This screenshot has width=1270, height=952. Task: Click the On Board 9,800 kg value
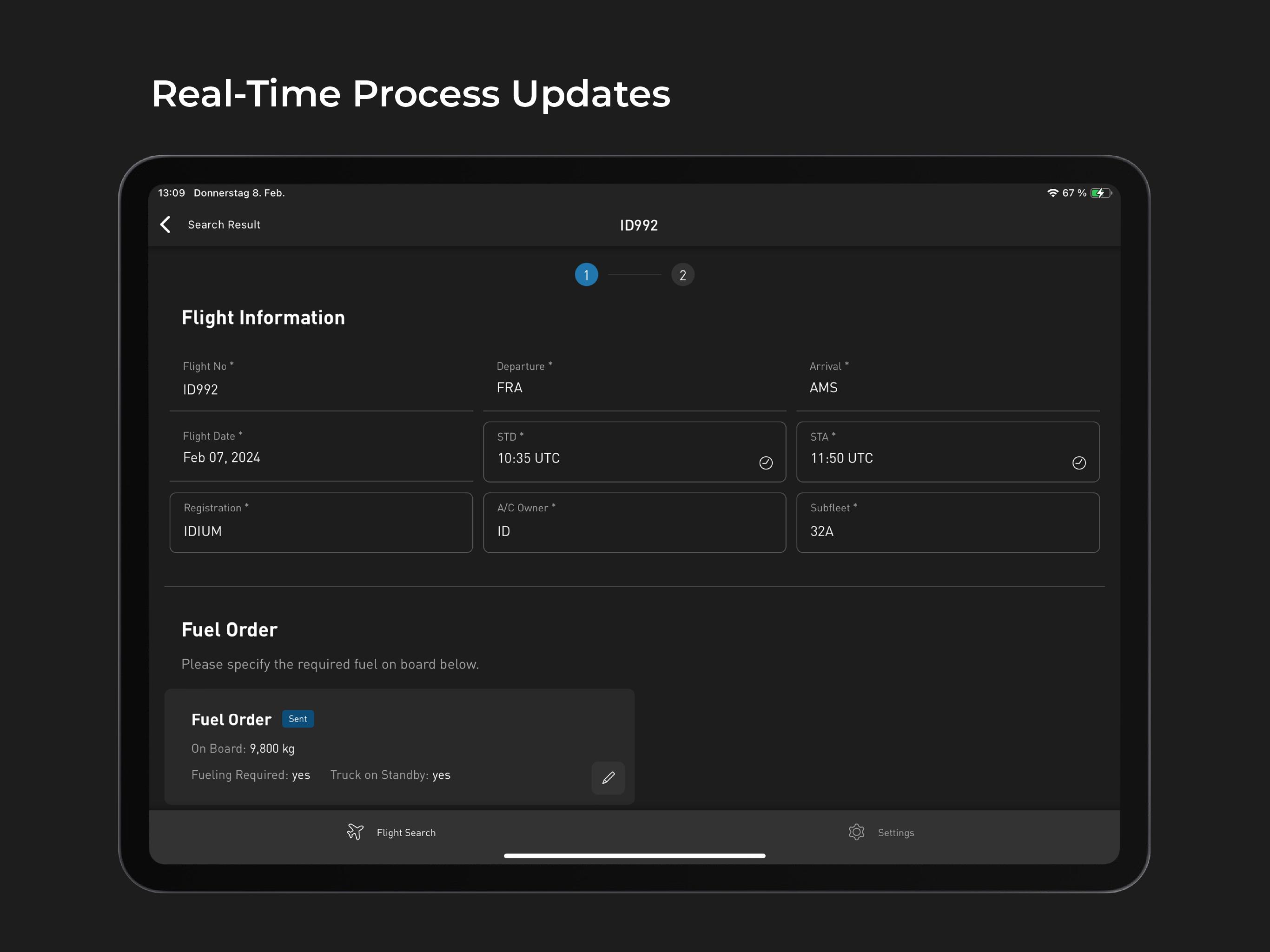[272, 749]
